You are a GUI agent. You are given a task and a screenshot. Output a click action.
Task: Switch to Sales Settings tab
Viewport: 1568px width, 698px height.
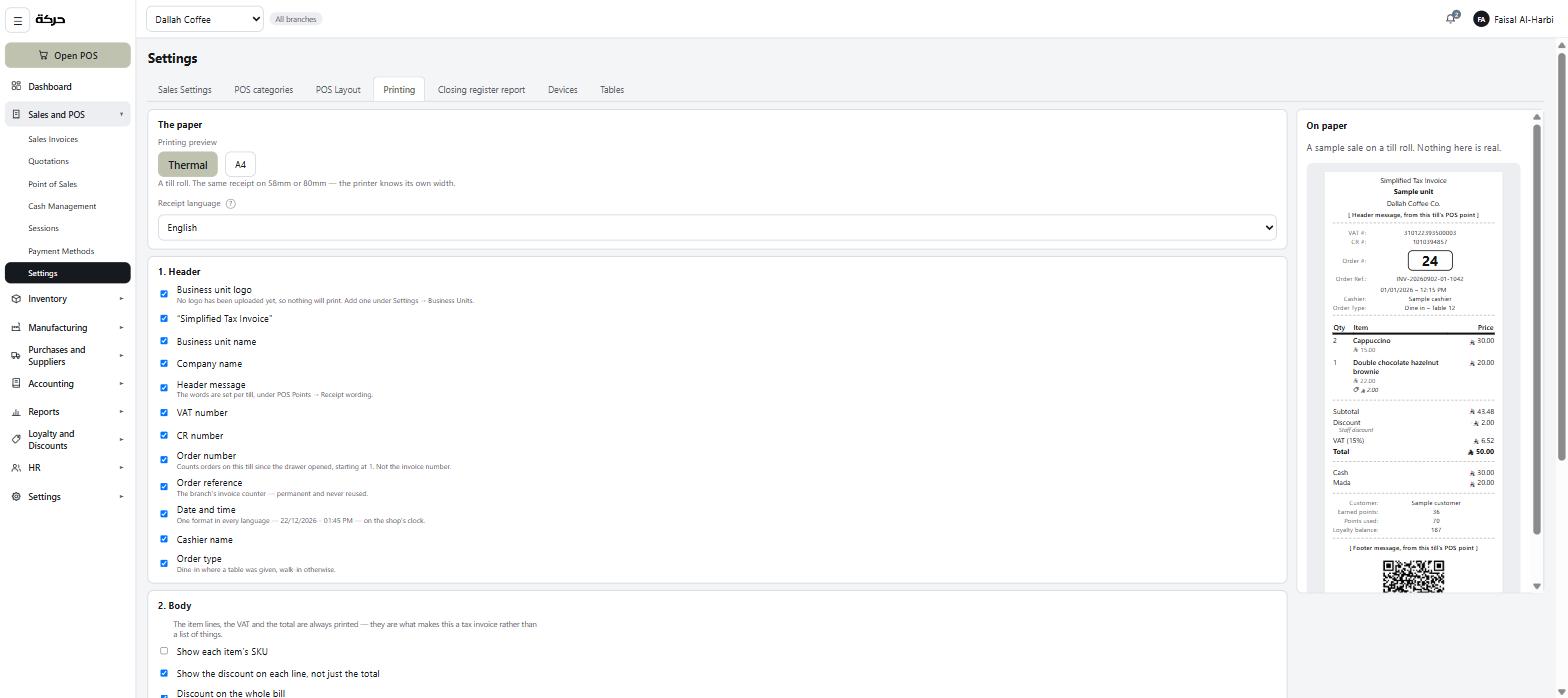185,89
